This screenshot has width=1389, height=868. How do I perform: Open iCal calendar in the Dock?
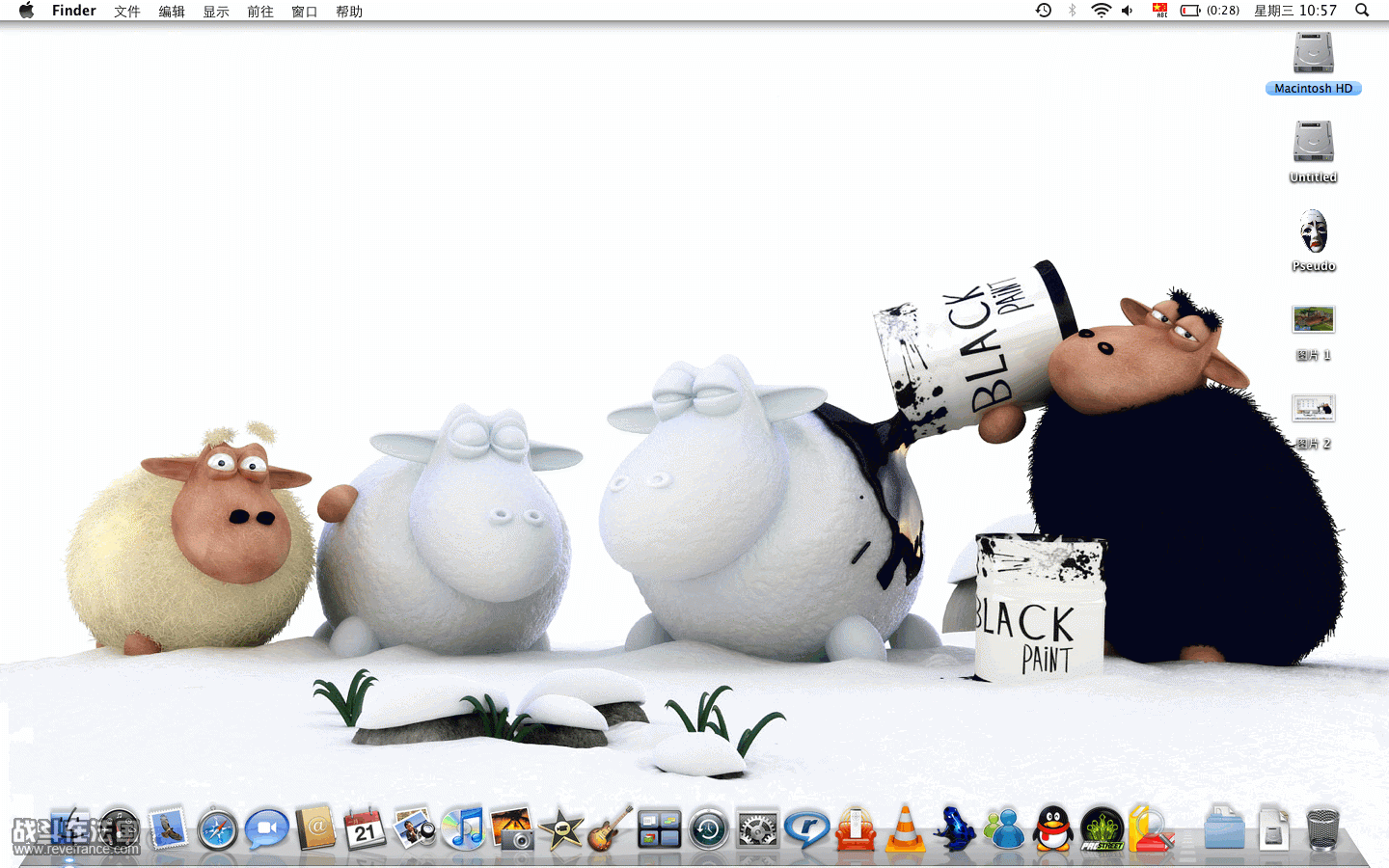point(365,828)
